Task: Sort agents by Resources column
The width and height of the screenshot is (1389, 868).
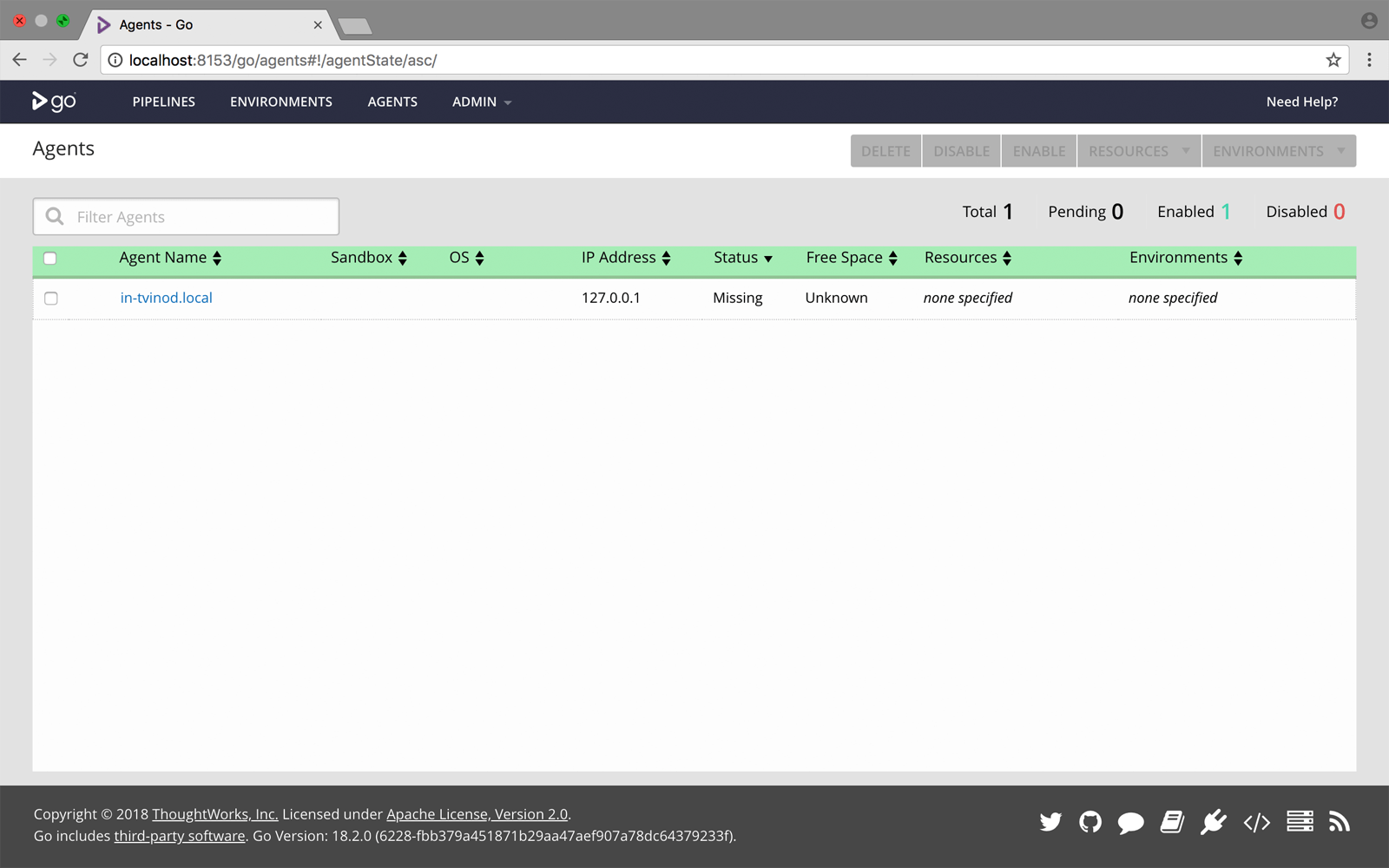Action: click(968, 258)
